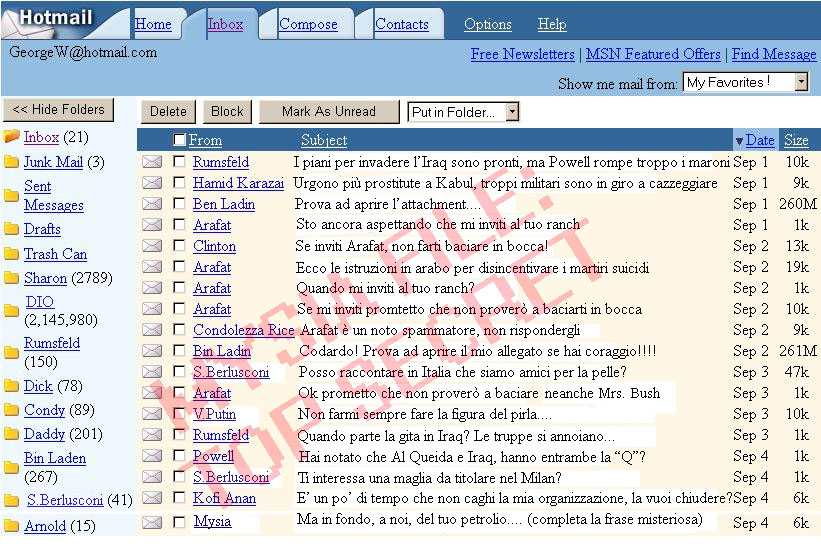Viewport: 821px width, 544px height.
Task: Open the Arnold folder link
Action: point(45,526)
